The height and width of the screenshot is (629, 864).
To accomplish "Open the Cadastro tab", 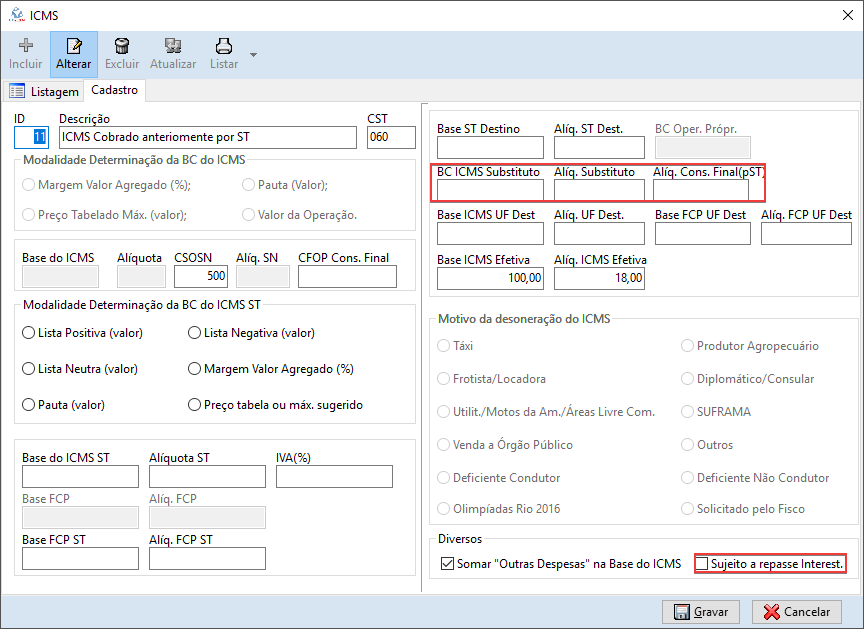I will (114, 91).
